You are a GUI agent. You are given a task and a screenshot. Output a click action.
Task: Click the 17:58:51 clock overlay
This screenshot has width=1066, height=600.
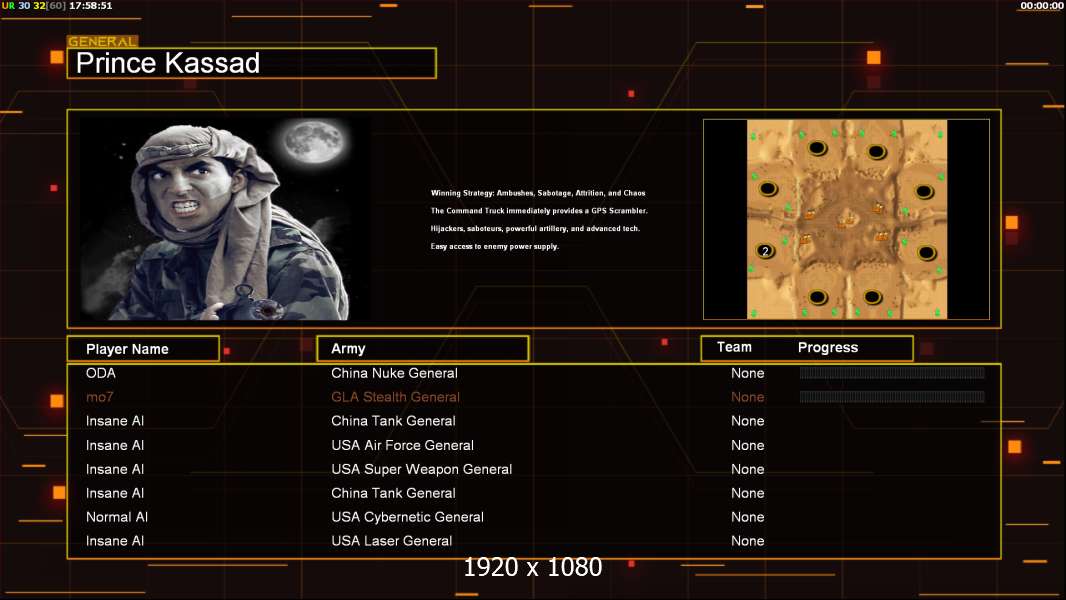90,5
